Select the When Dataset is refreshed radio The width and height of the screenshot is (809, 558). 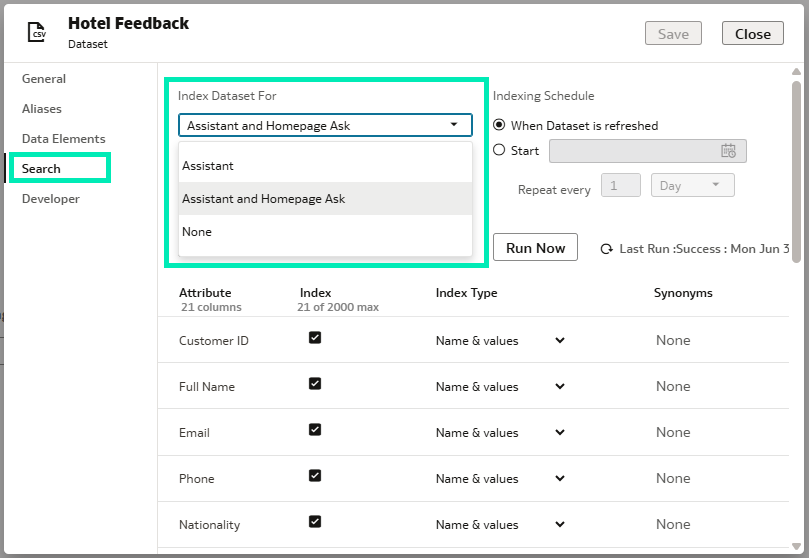click(500, 126)
